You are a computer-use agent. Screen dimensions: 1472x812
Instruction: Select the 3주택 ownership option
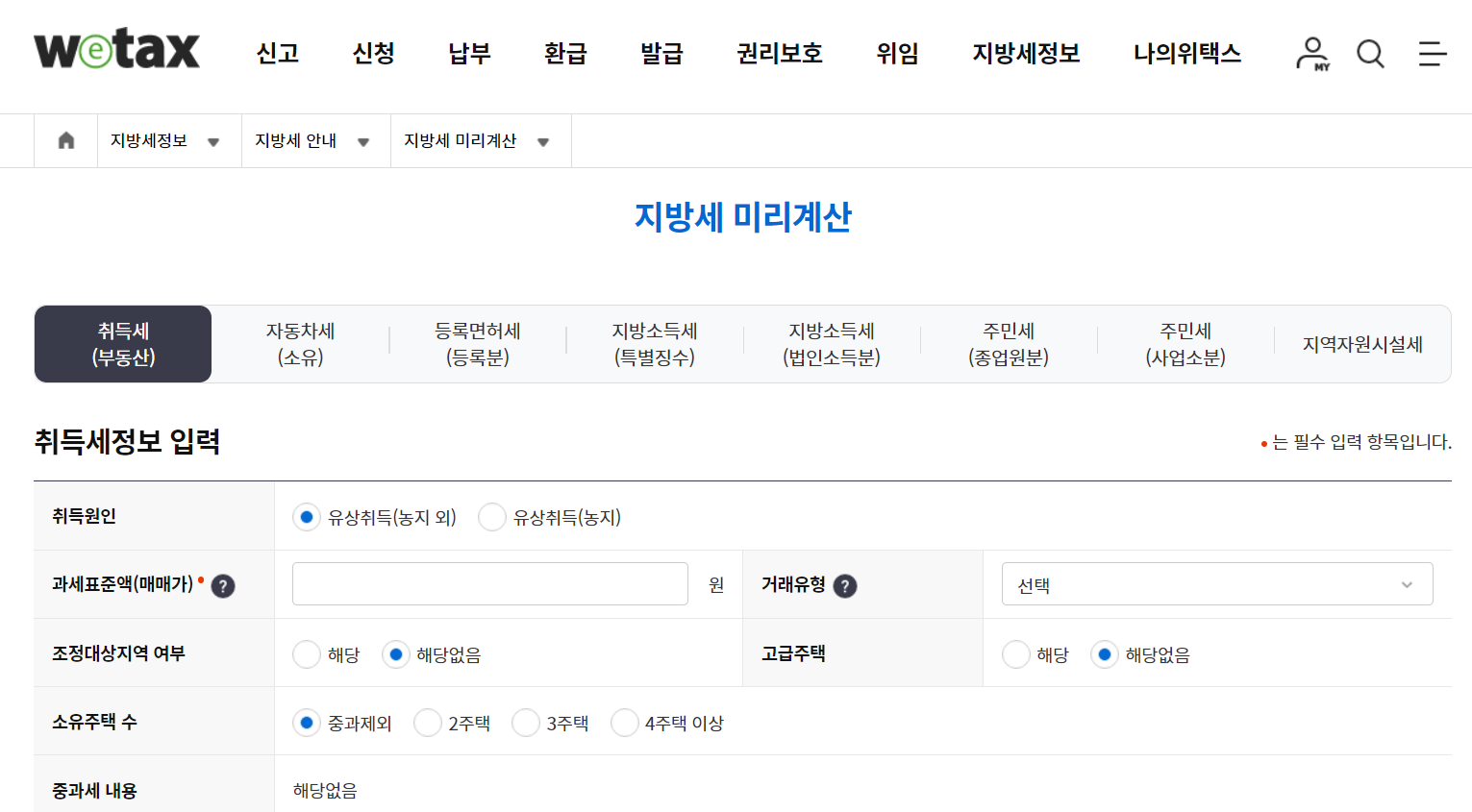[525, 723]
